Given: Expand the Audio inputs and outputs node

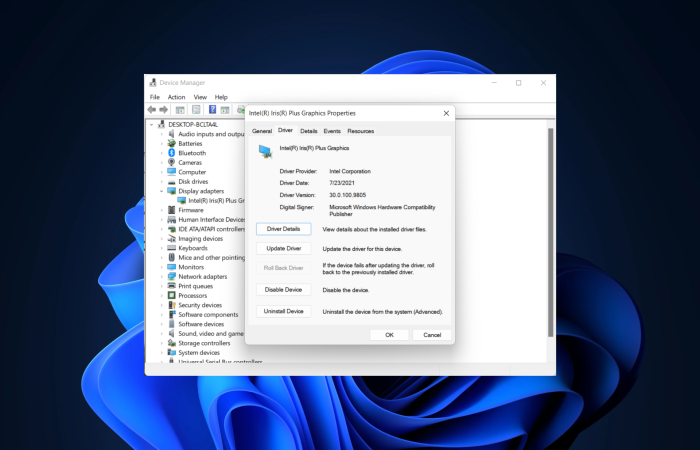Looking at the screenshot, I should [162, 134].
